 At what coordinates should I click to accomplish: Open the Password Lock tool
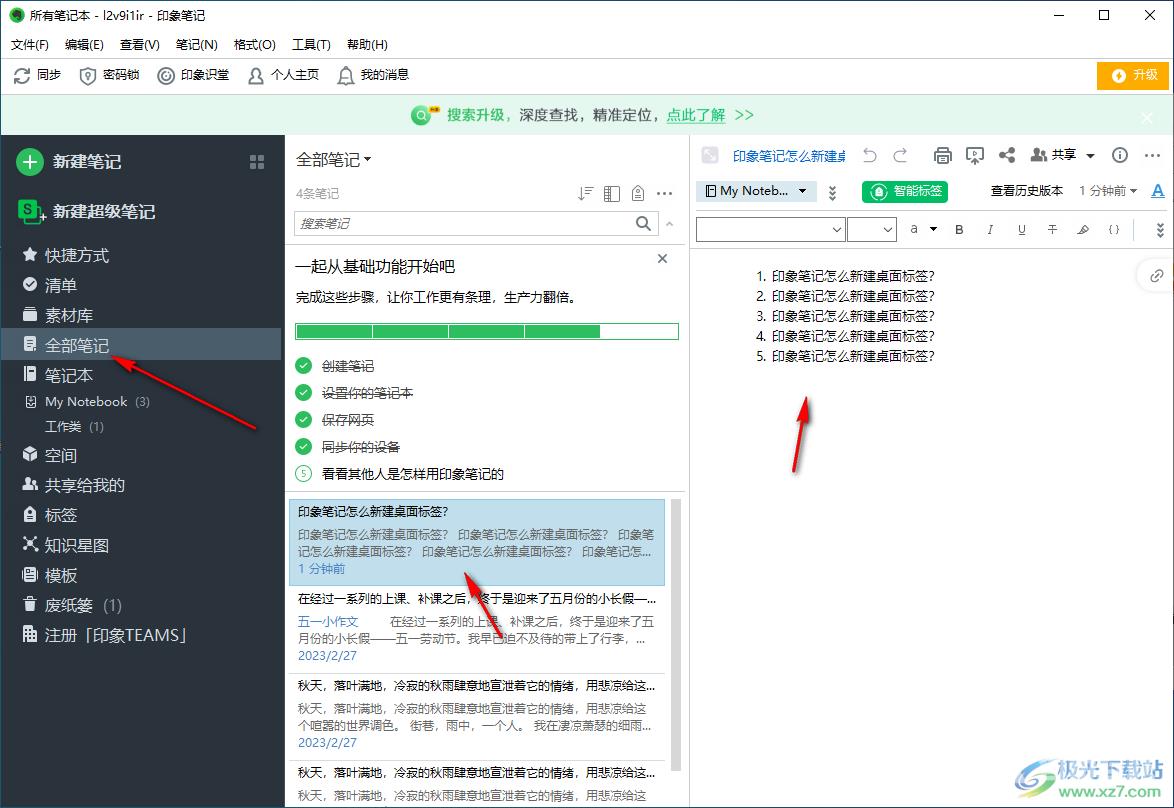click(x=109, y=75)
